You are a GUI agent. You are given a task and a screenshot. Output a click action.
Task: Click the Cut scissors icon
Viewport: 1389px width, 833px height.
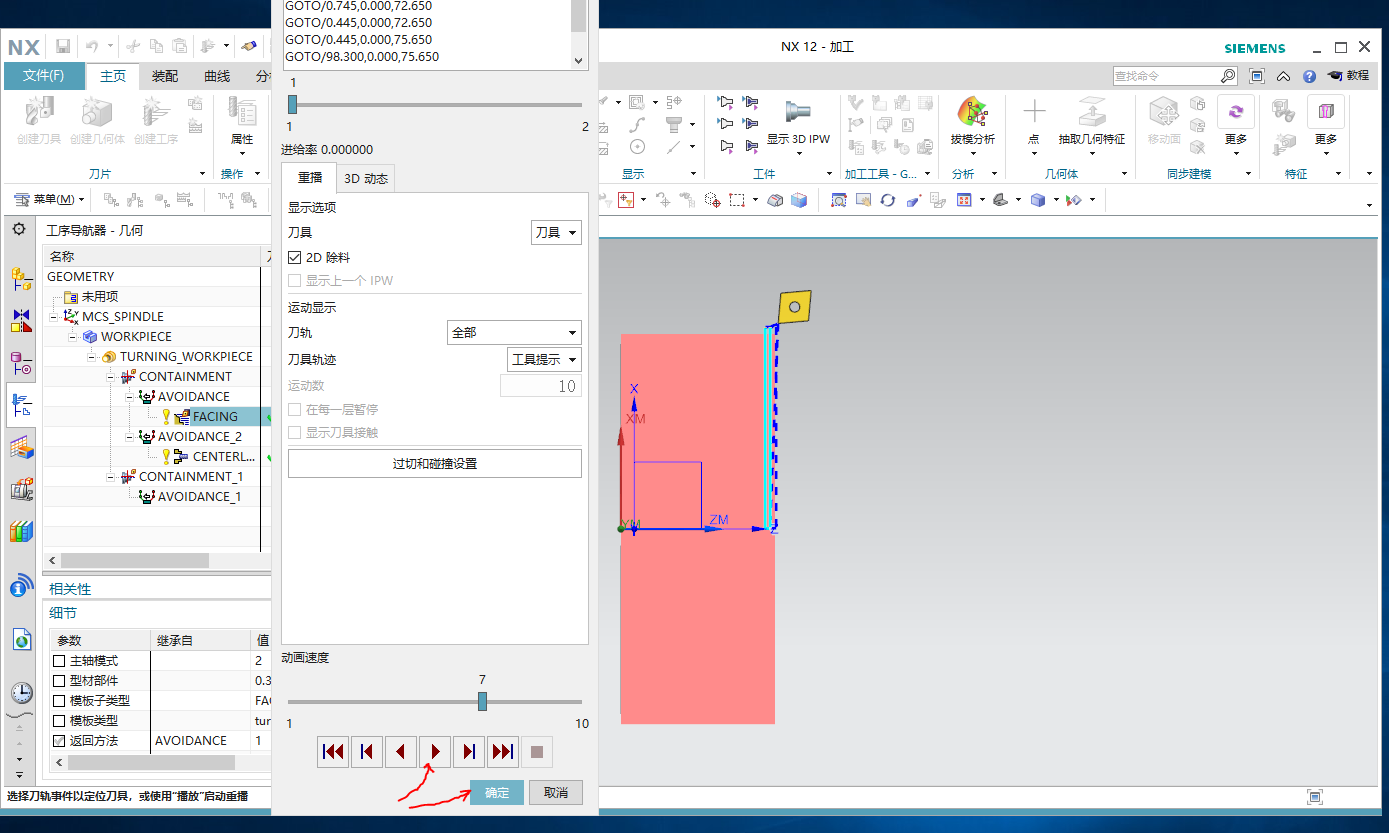pos(134,46)
